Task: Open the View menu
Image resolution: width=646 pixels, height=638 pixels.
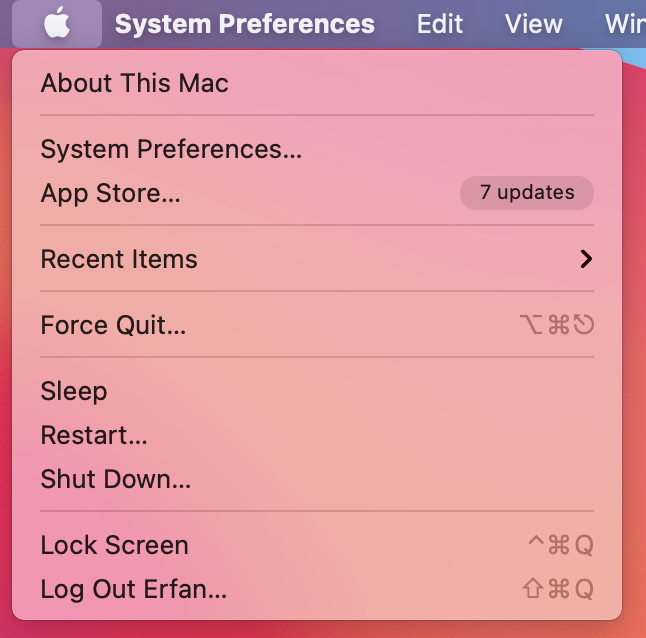Action: 533,23
